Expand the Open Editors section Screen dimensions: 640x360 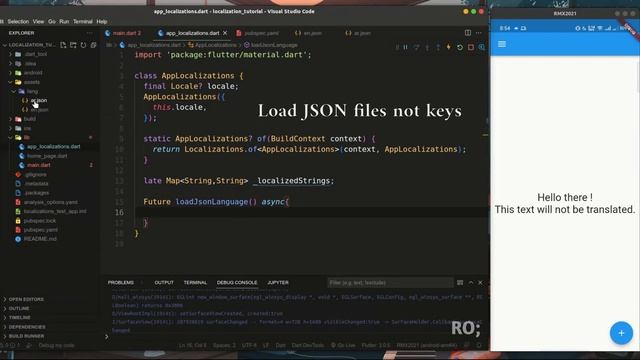[50, 299]
